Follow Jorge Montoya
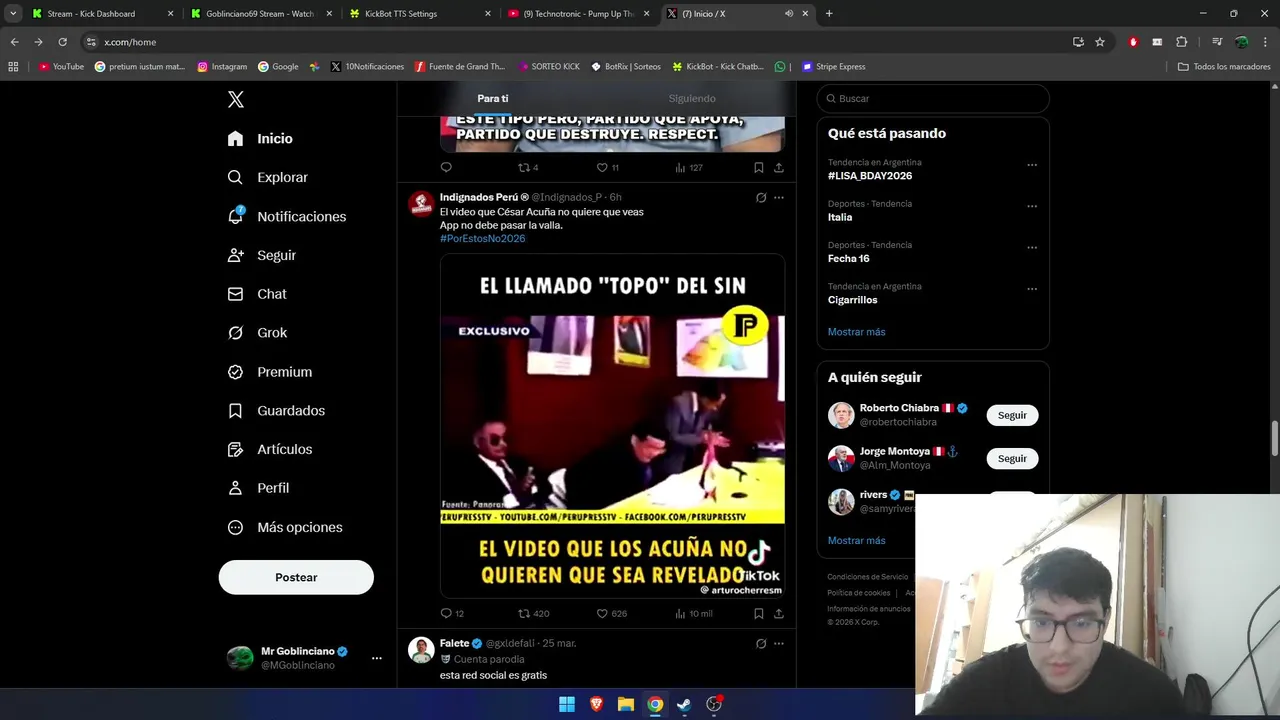The width and height of the screenshot is (1280, 720). (x=1012, y=458)
